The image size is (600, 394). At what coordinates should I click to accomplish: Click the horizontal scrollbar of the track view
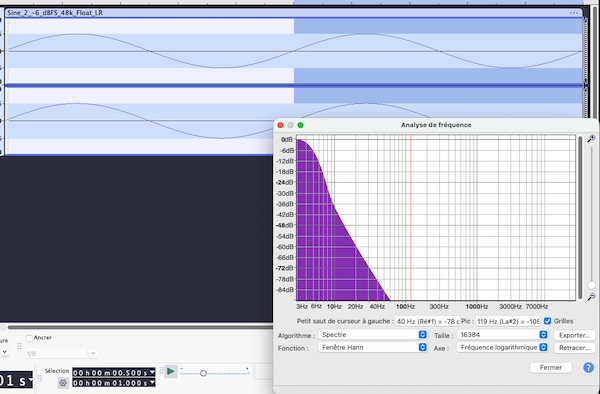click(x=140, y=327)
